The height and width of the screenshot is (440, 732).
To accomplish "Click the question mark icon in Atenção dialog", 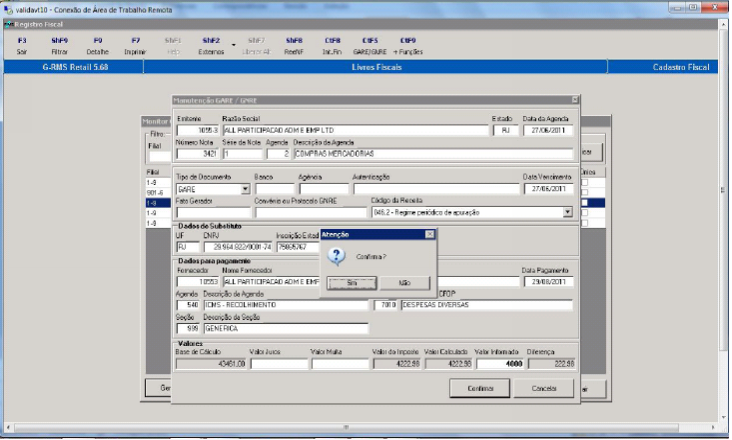I will click(x=337, y=256).
